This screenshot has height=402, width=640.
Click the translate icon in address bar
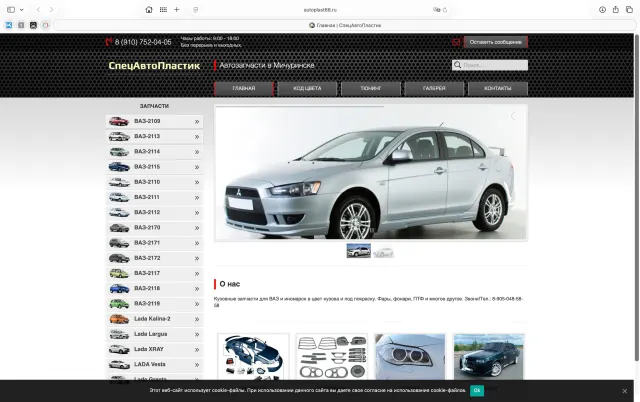click(x=436, y=10)
